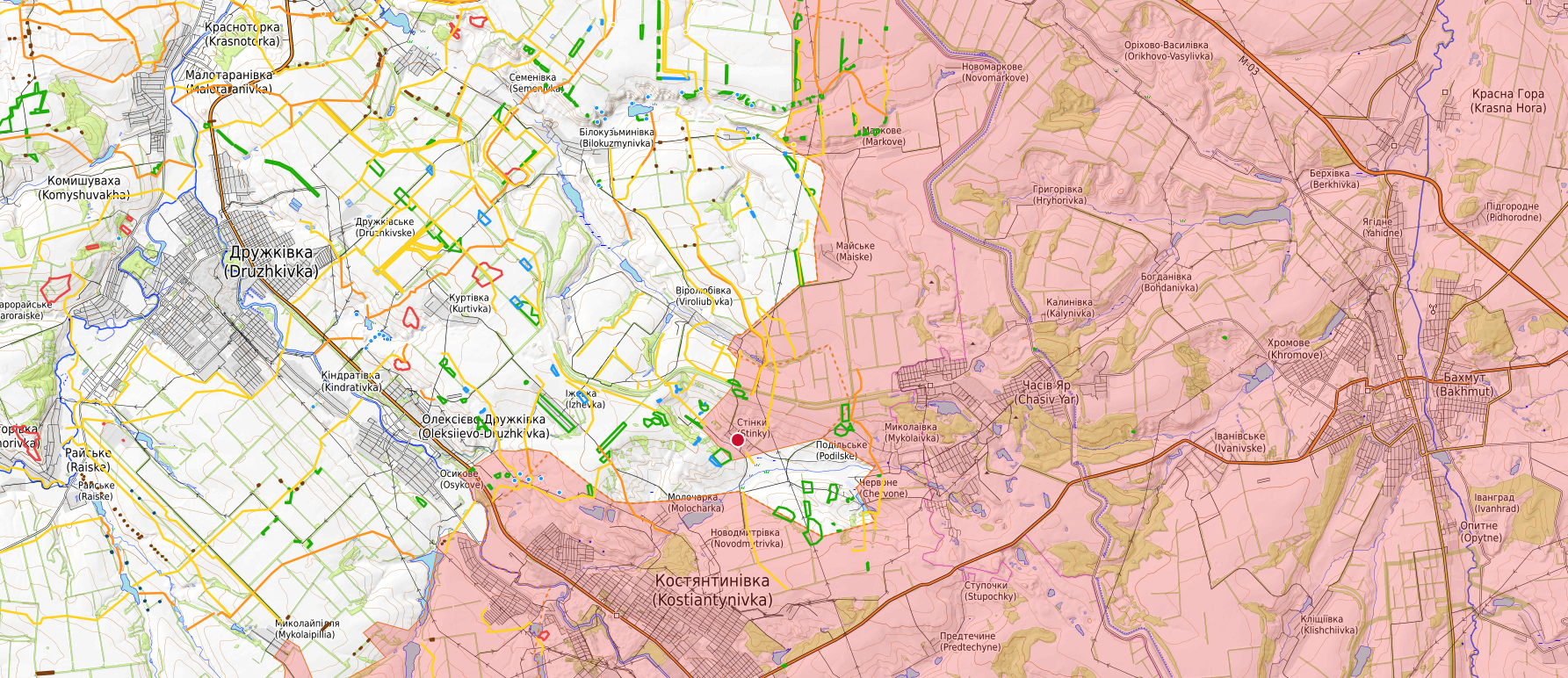This screenshot has width=1568, height=678.
Task: Select the Предтечине (Predtechyne) label
Action: [970, 641]
